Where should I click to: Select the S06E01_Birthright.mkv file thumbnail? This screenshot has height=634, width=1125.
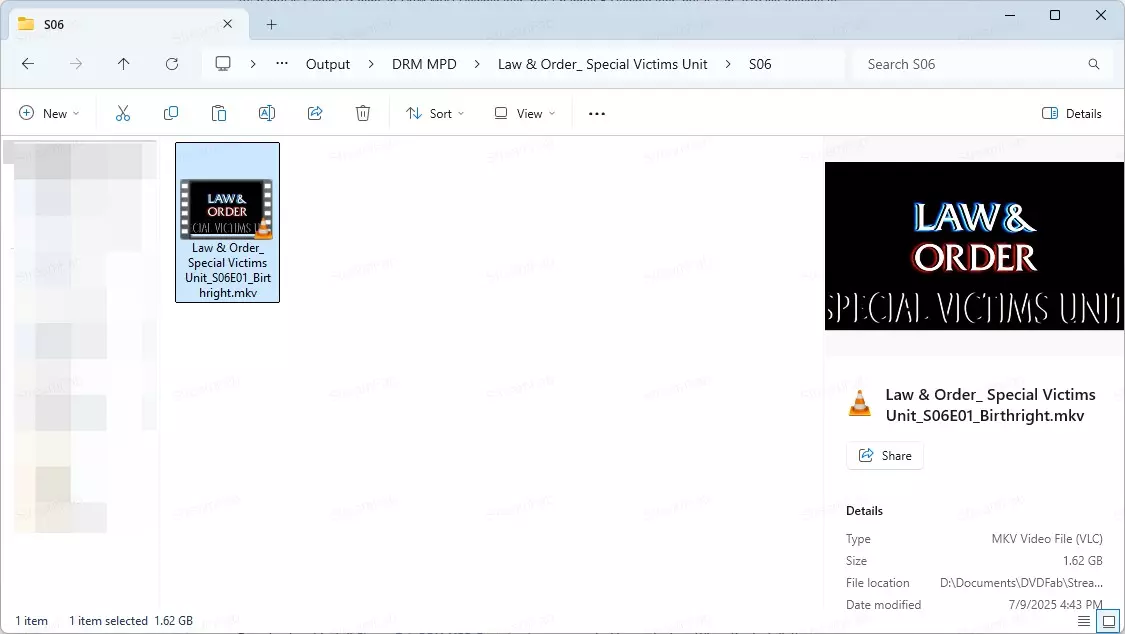227,222
